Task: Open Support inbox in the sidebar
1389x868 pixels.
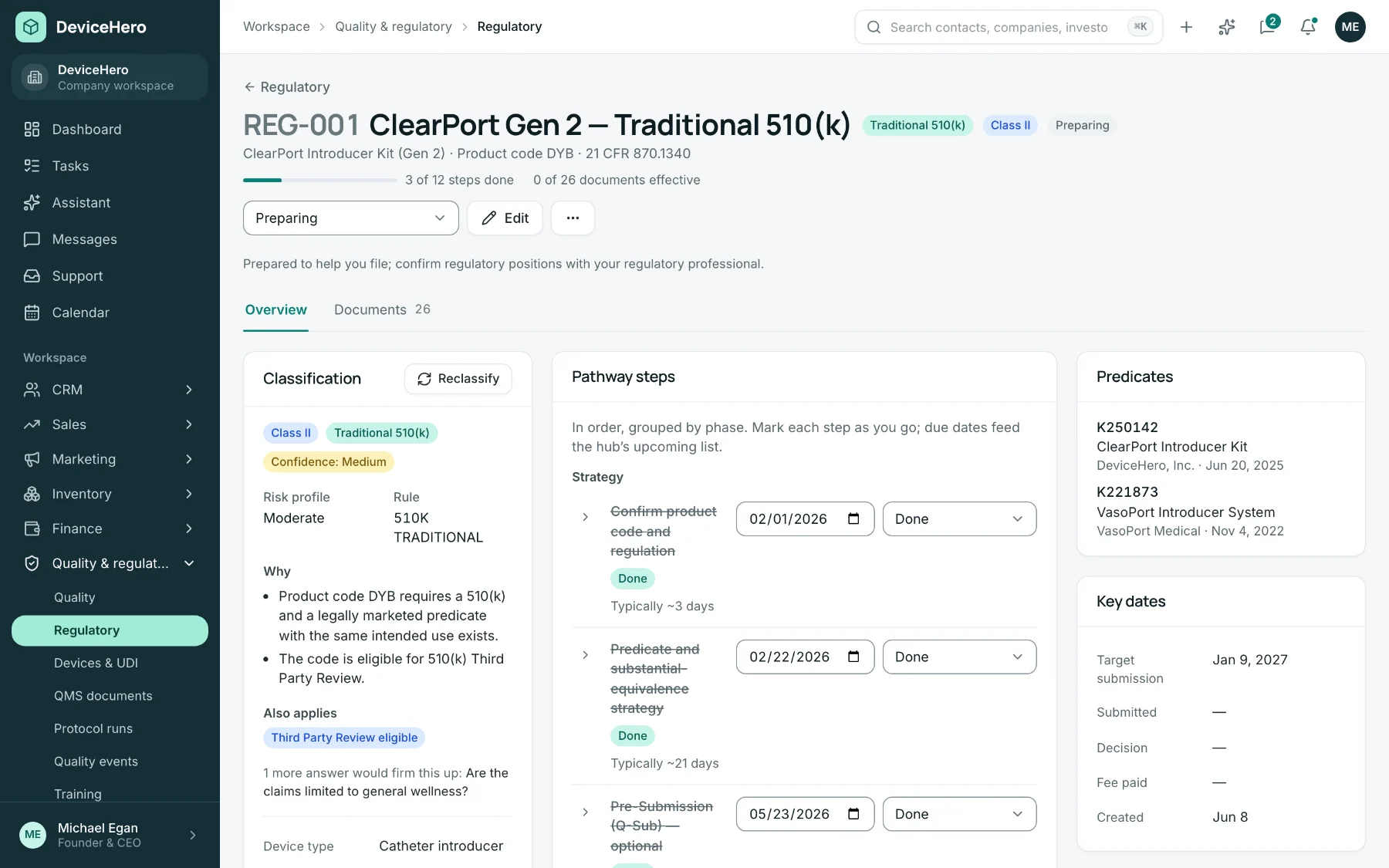Action: pyautogui.click(x=110, y=275)
